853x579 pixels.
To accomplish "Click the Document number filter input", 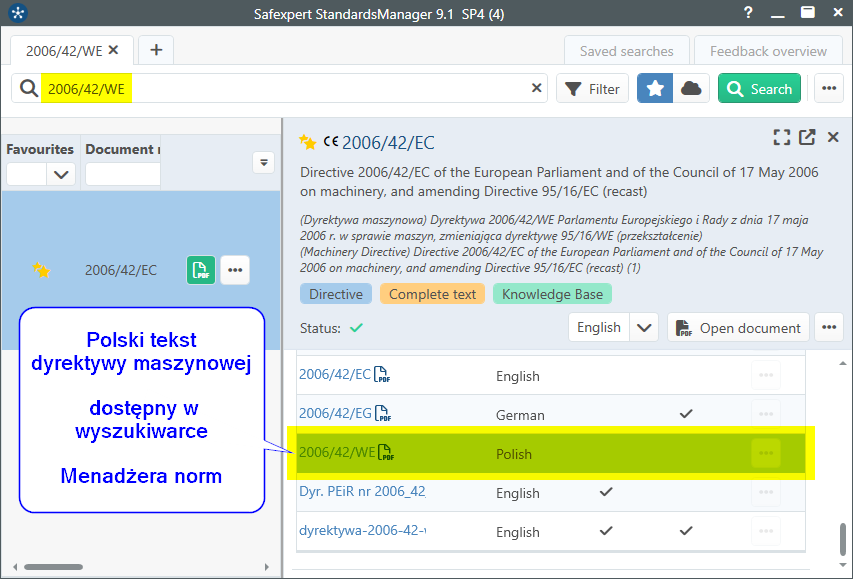I will 122,174.
